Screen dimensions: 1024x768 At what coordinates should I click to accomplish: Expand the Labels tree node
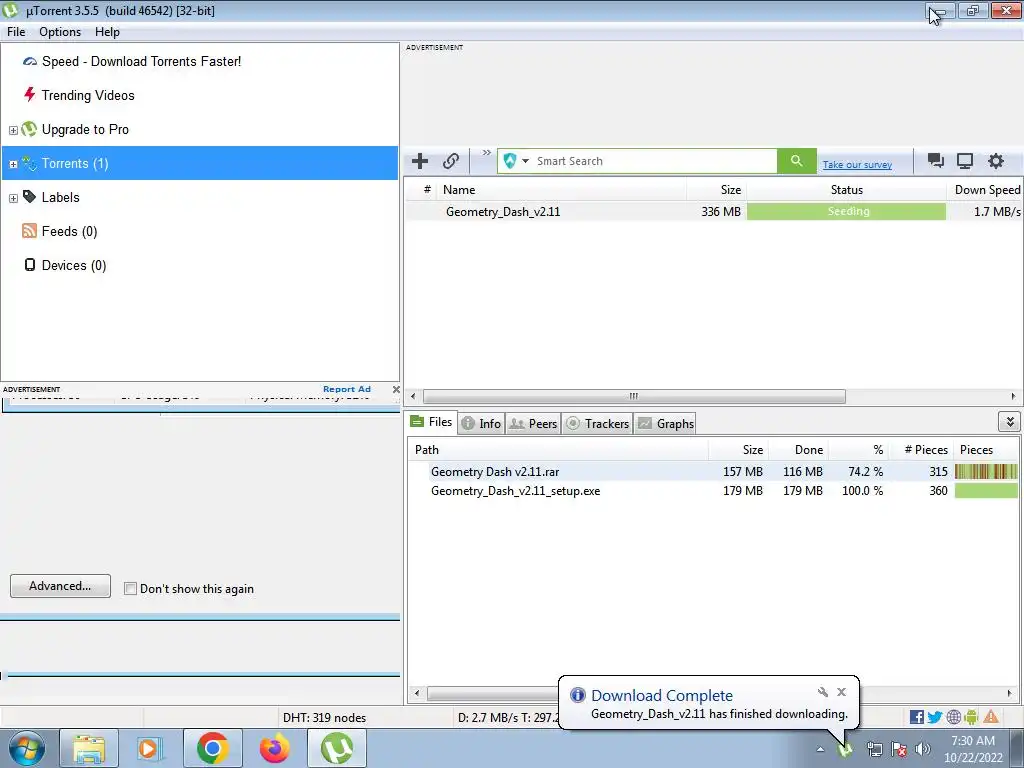pos(13,198)
